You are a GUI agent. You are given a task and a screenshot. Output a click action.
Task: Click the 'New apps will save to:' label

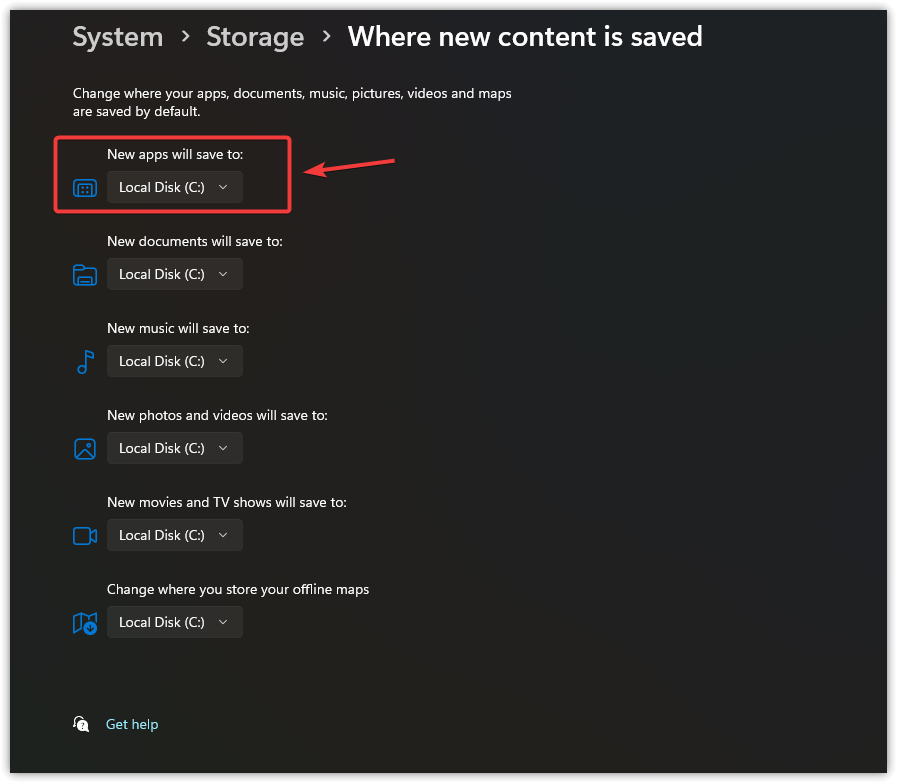pyautogui.click(x=175, y=154)
